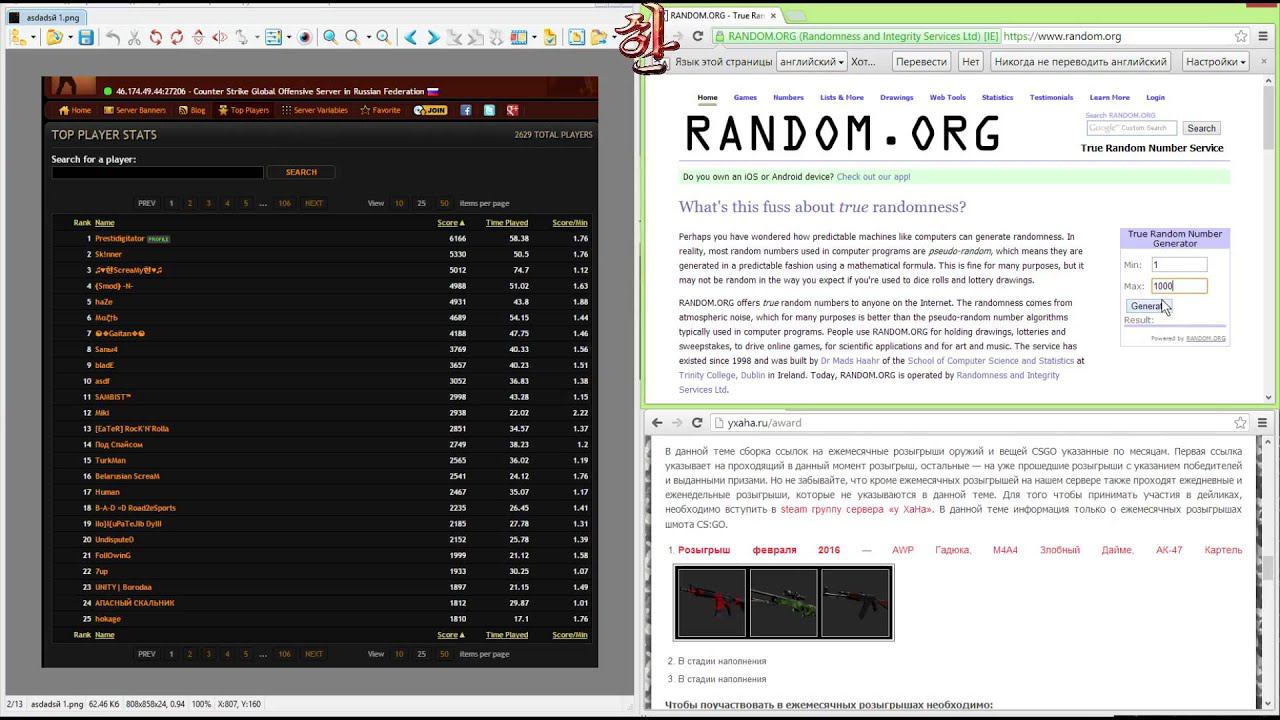Image resolution: width=1280 pixels, height=720 pixels.
Task: Click the Save icon in image viewer toolbar
Action: click(86, 38)
